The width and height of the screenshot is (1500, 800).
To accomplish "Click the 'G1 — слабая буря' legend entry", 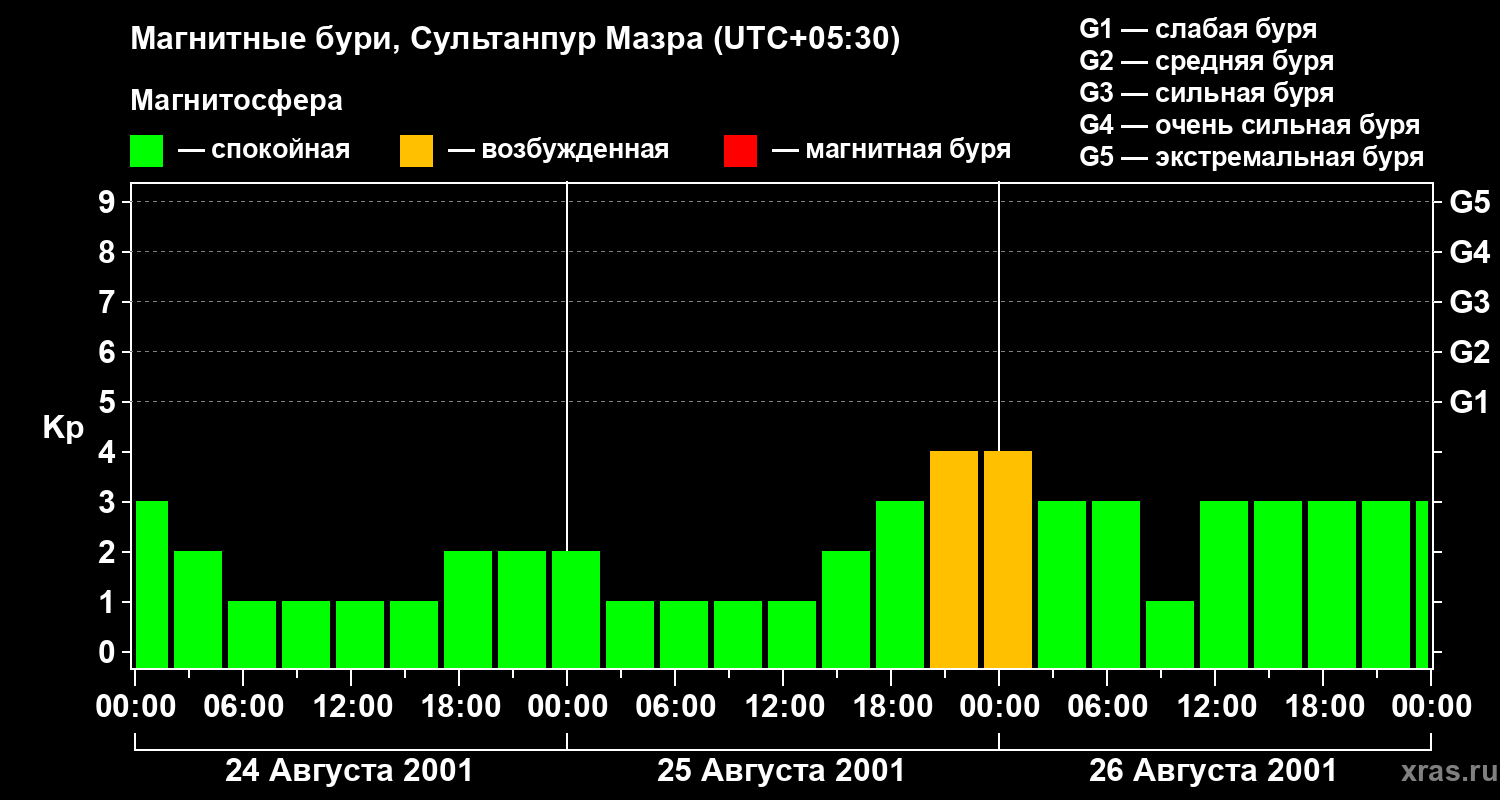I will pos(1198,29).
